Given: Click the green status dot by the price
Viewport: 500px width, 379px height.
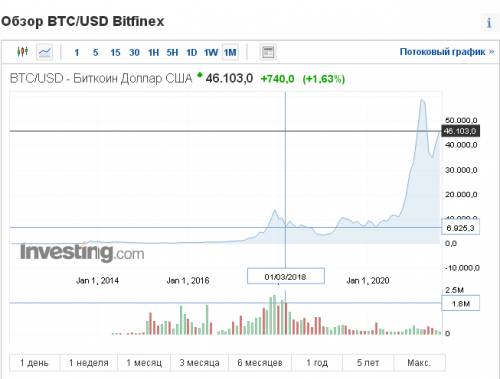Looking at the screenshot, I should (200, 75).
